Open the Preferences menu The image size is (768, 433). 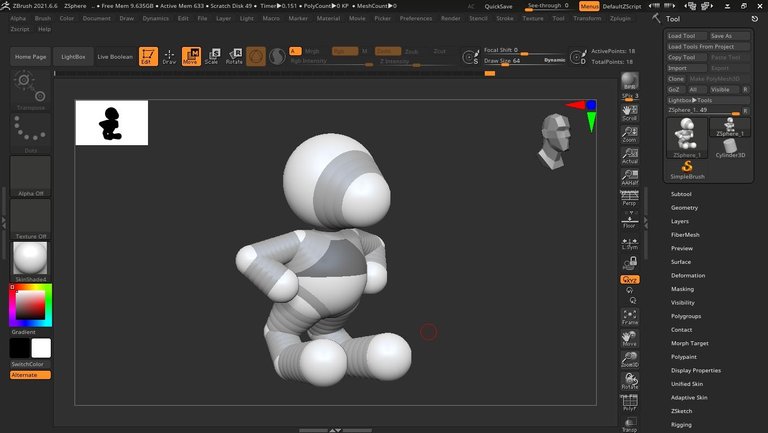click(x=416, y=18)
